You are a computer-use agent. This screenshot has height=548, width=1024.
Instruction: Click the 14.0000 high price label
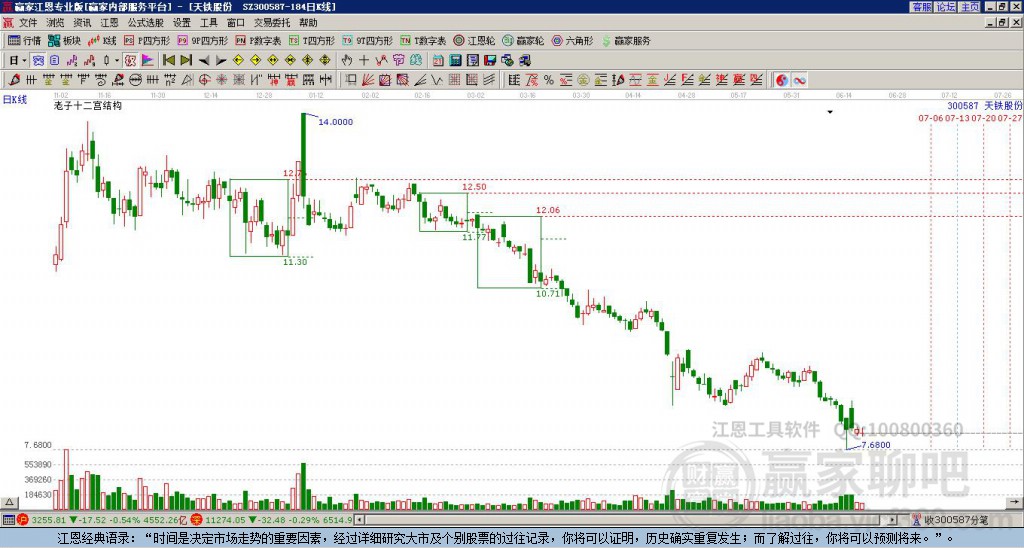tap(336, 122)
